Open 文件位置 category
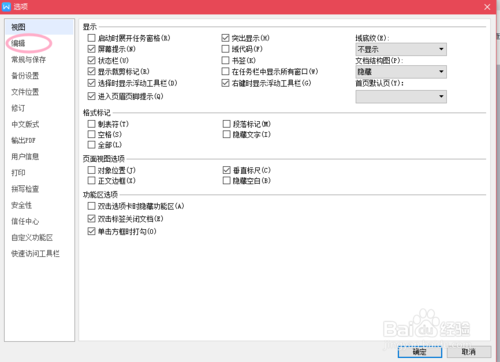The width and height of the screenshot is (500, 362). coord(25,92)
